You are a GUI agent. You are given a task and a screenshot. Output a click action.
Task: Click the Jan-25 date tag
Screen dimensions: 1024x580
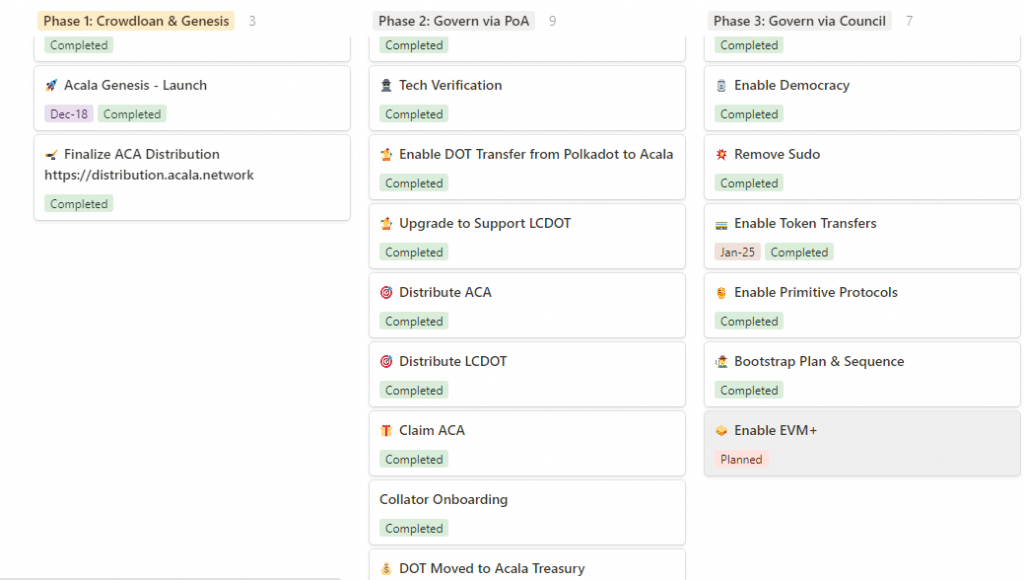(x=737, y=252)
